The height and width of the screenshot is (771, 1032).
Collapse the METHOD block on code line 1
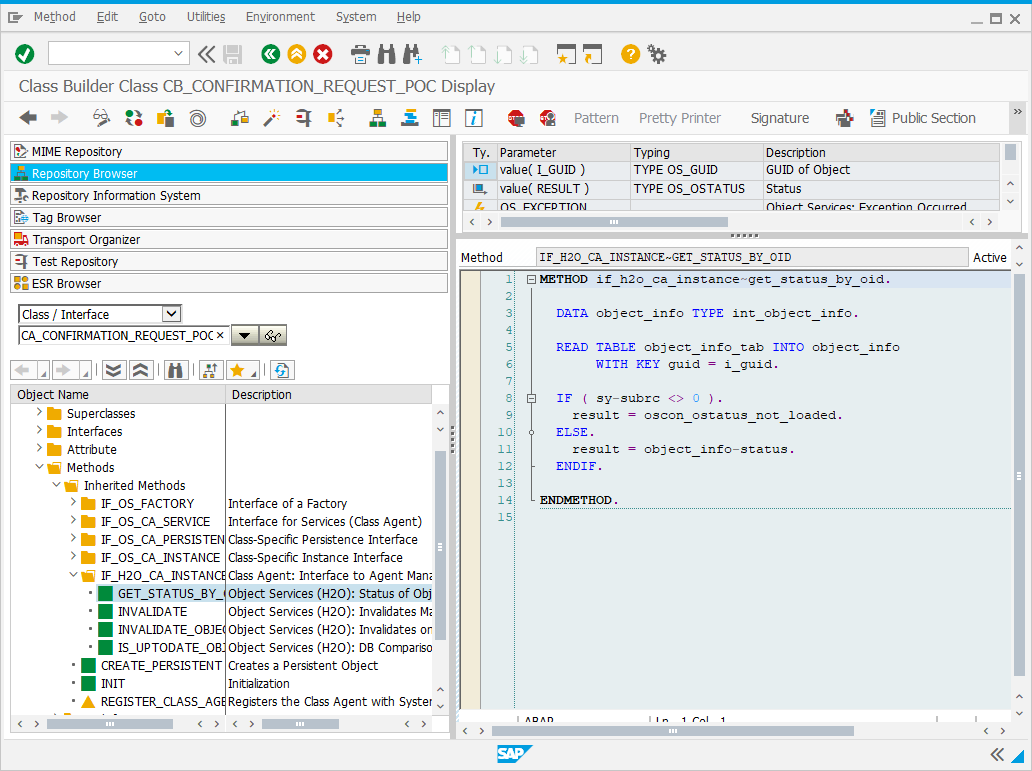(x=531, y=279)
